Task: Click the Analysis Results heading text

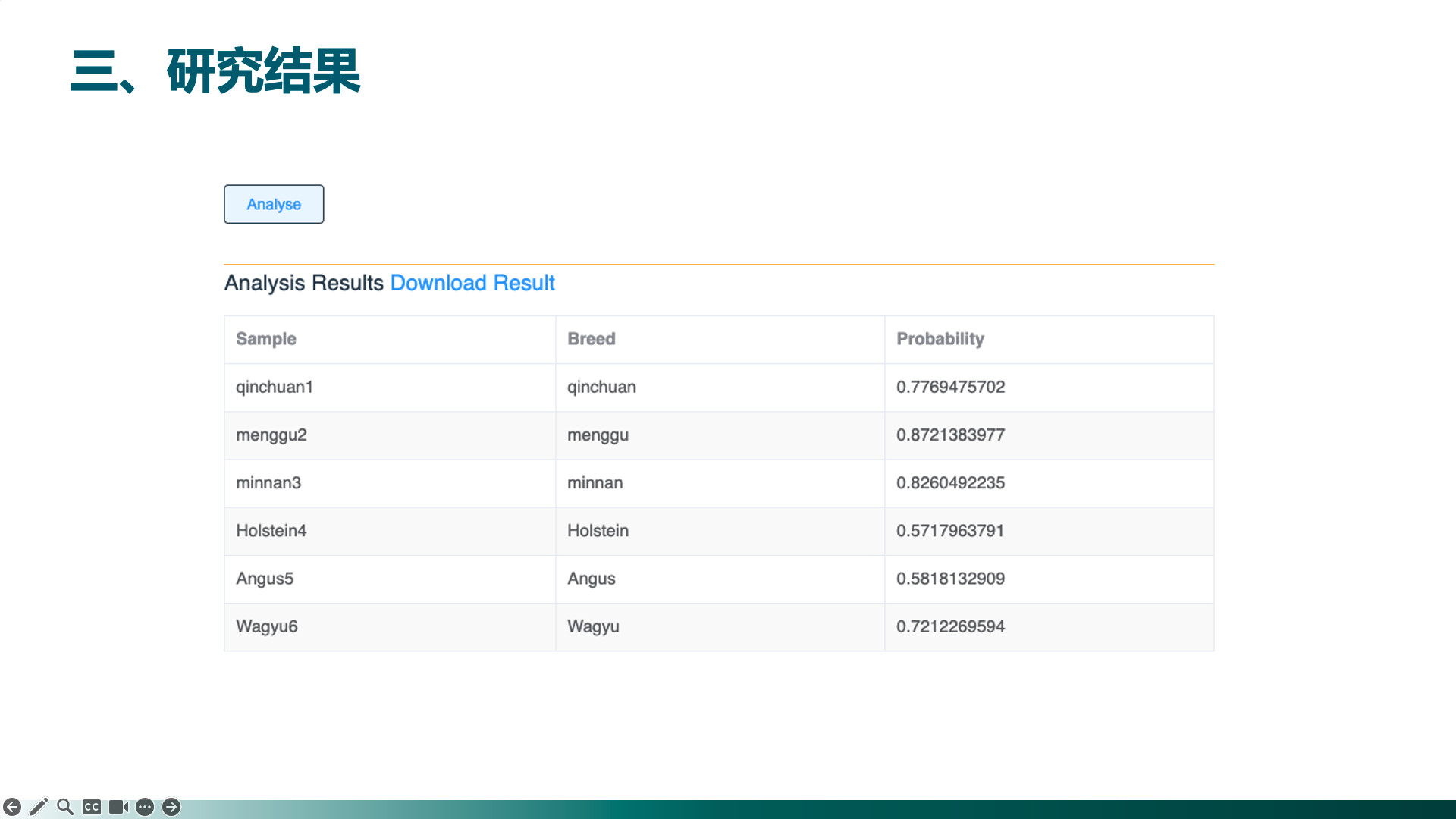Action: coord(303,283)
